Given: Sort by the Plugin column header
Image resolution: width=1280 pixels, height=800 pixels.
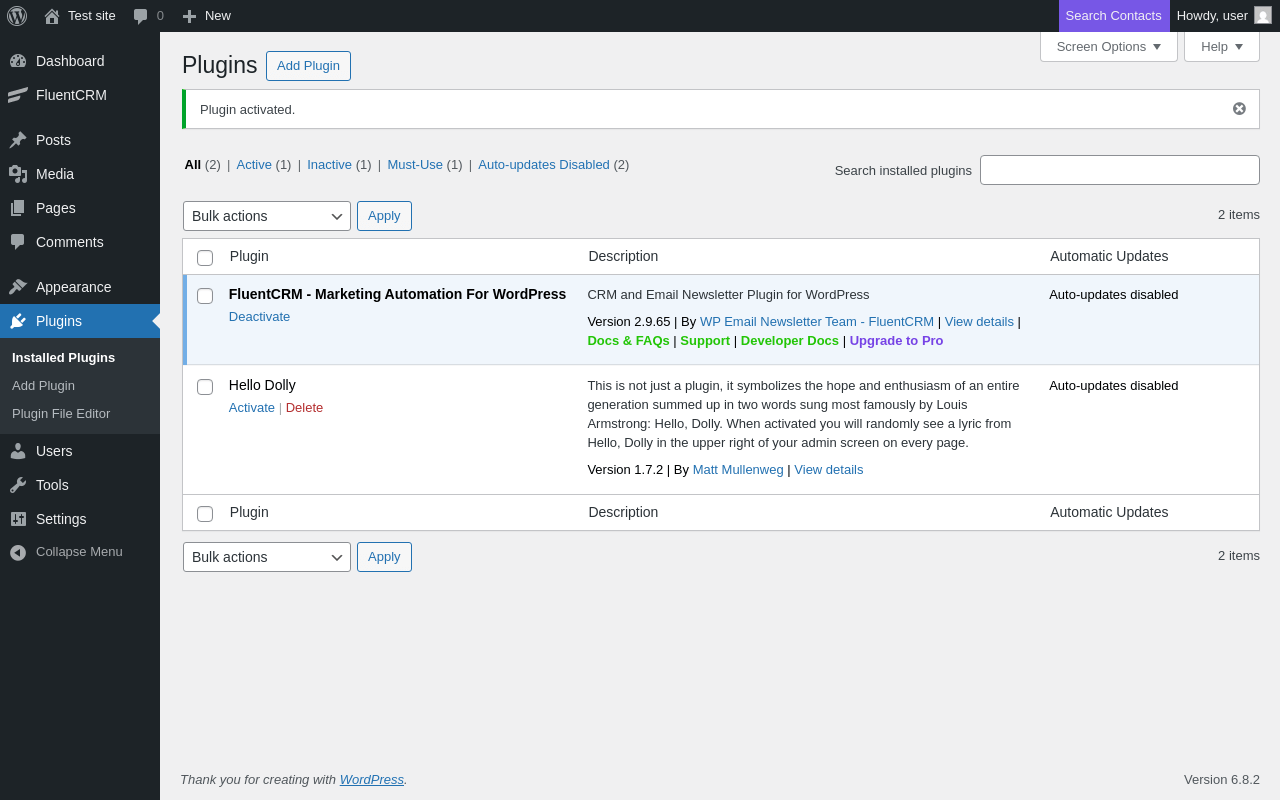Looking at the screenshot, I should point(249,256).
